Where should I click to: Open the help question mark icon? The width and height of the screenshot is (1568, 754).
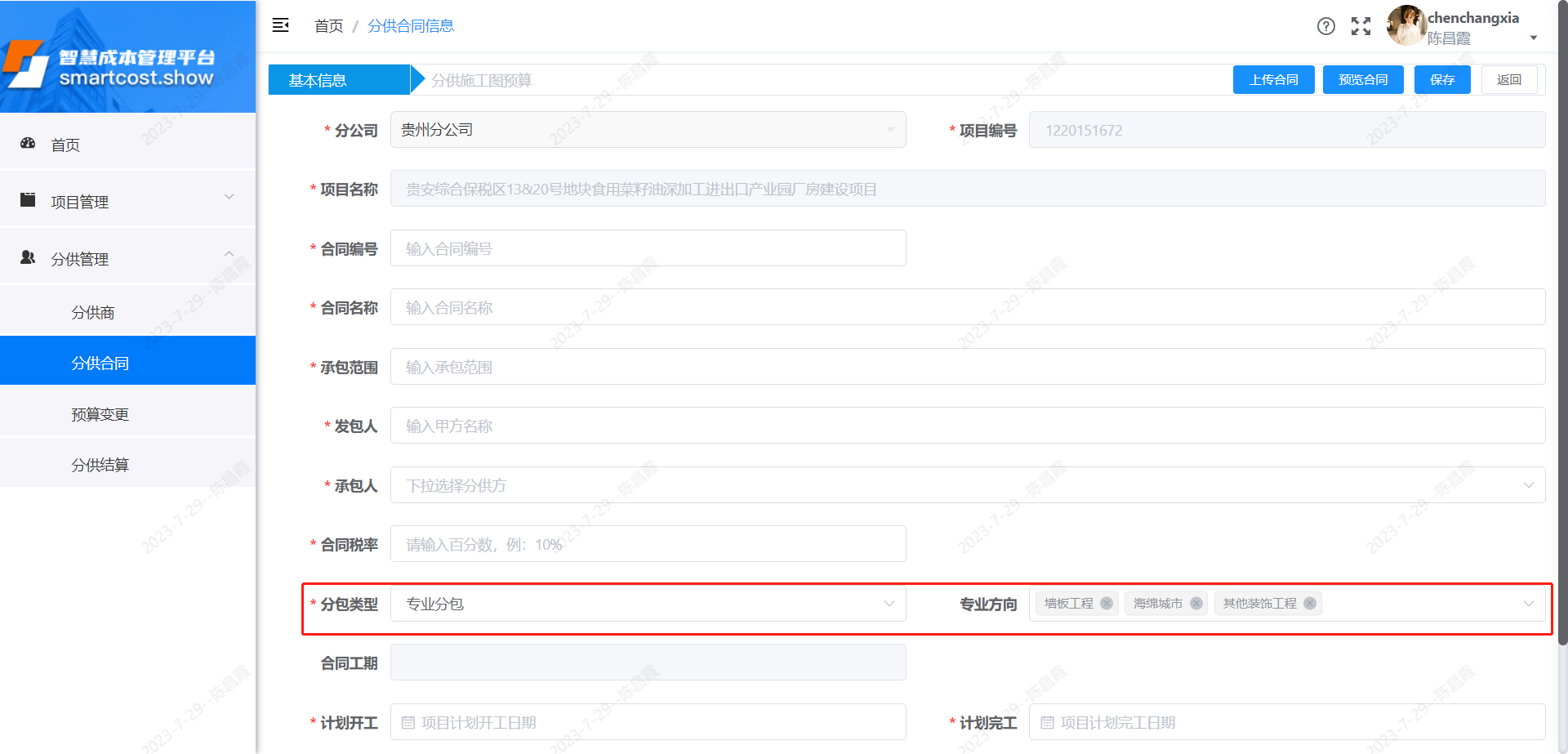click(1326, 26)
